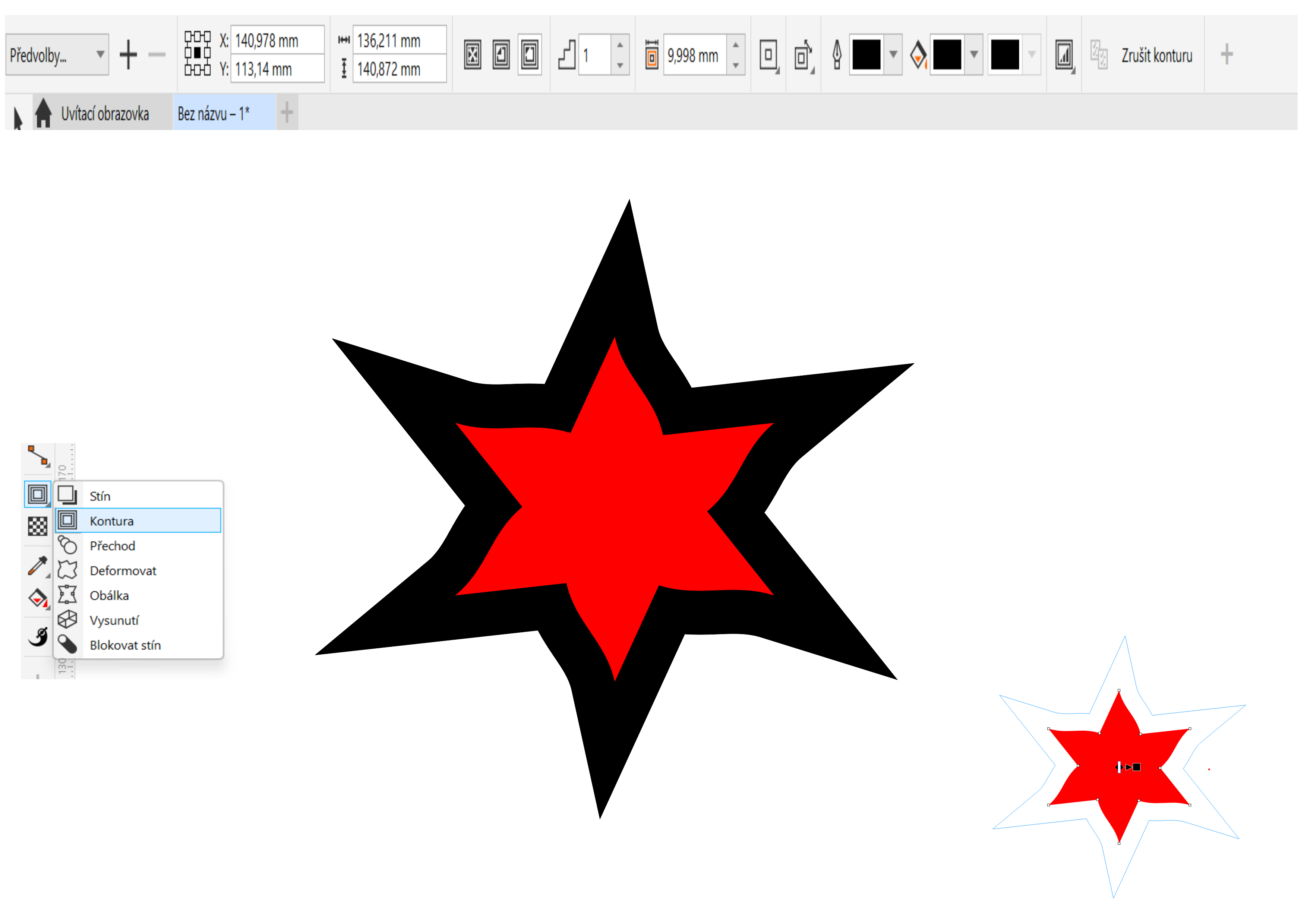The height and width of the screenshot is (924, 1307).
Task: Open the outline color dropdown arrow
Action: coord(893,55)
